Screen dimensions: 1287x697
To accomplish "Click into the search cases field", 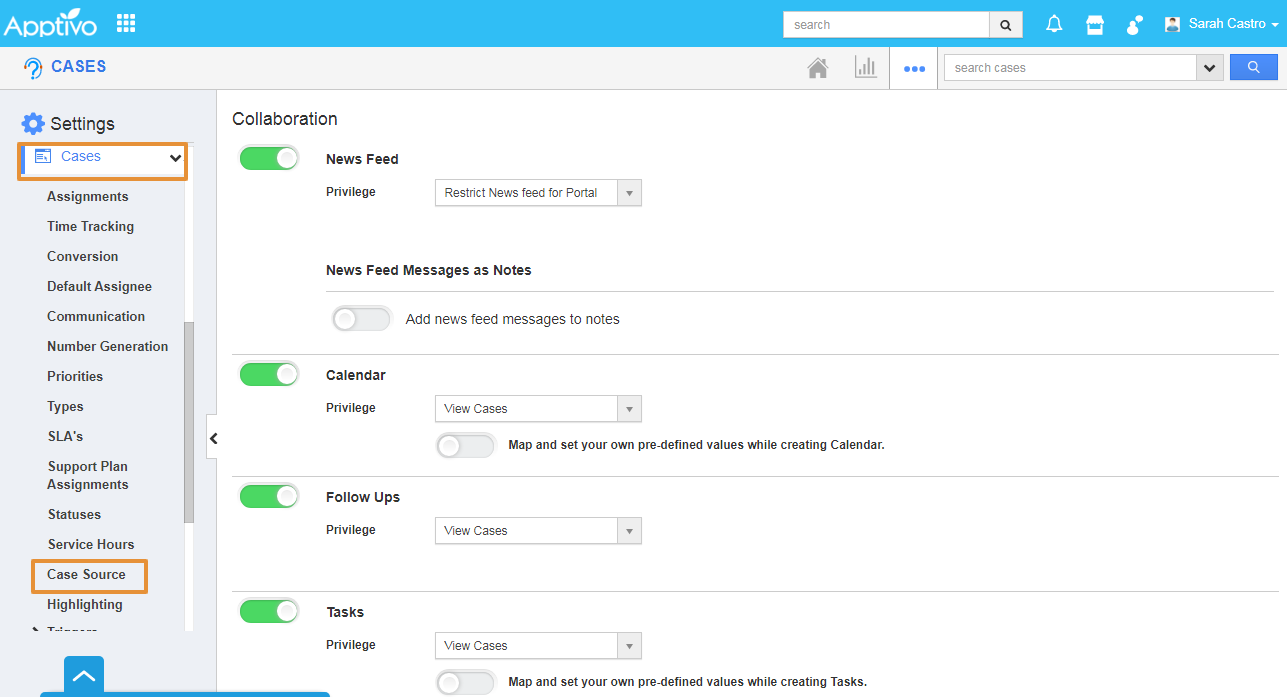I will pos(1069,68).
